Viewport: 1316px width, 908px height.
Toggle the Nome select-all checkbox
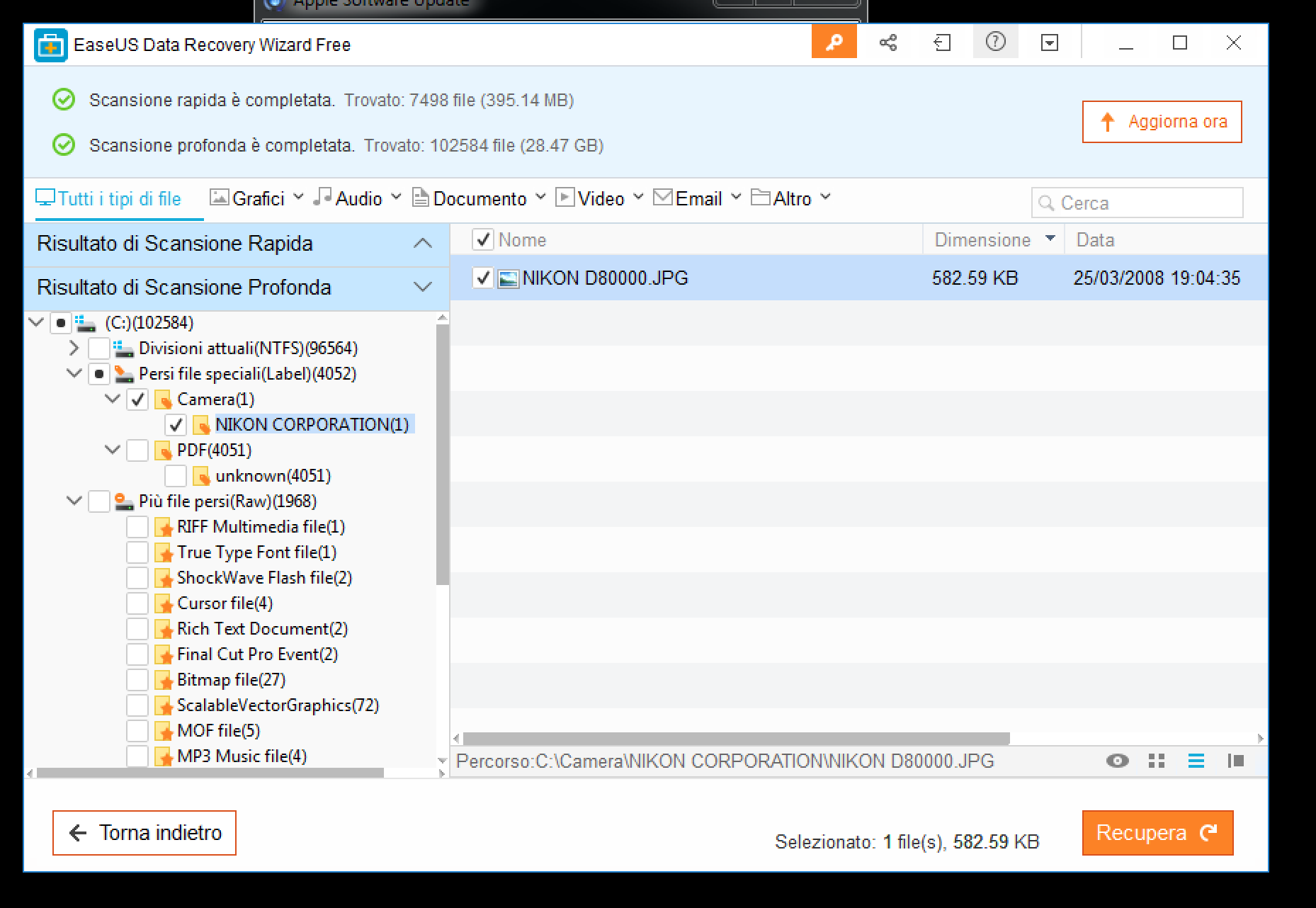point(482,240)
